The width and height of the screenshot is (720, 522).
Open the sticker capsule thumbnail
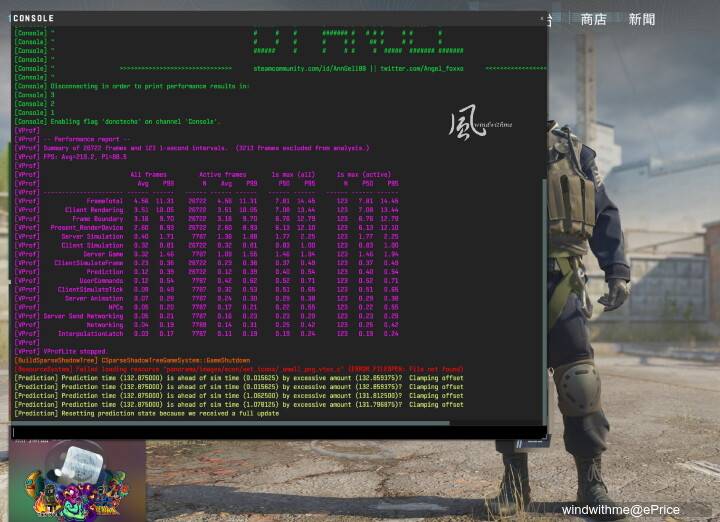[77, 480]
